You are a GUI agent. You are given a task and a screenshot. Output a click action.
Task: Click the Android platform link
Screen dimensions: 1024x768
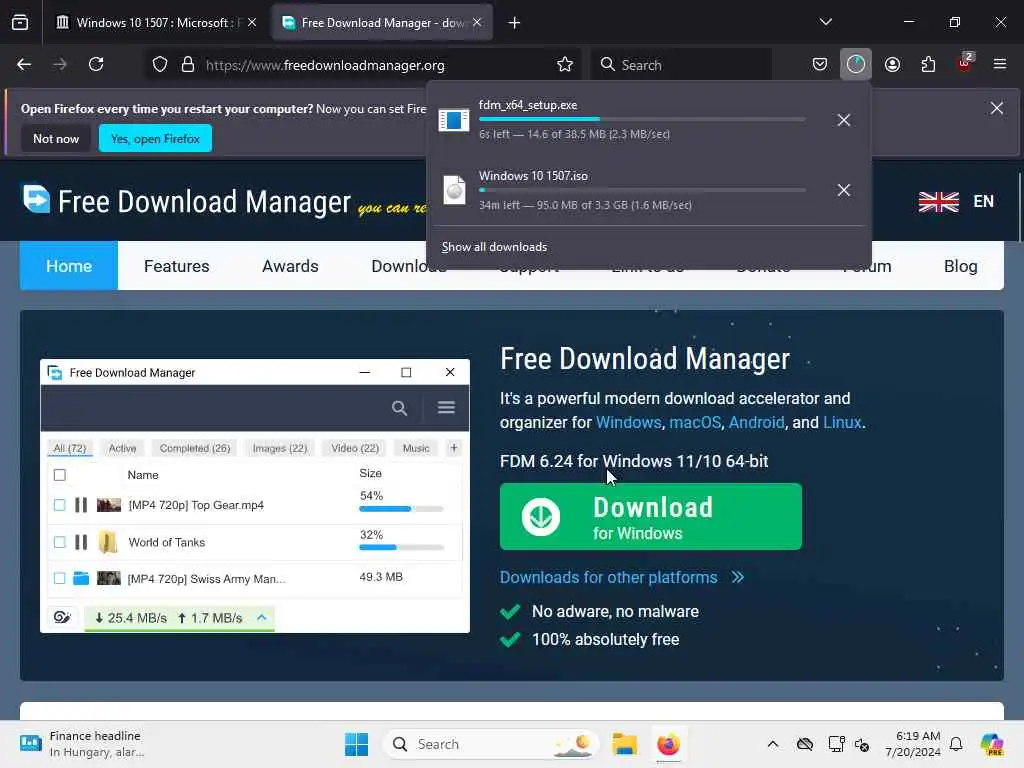[756, 423]
